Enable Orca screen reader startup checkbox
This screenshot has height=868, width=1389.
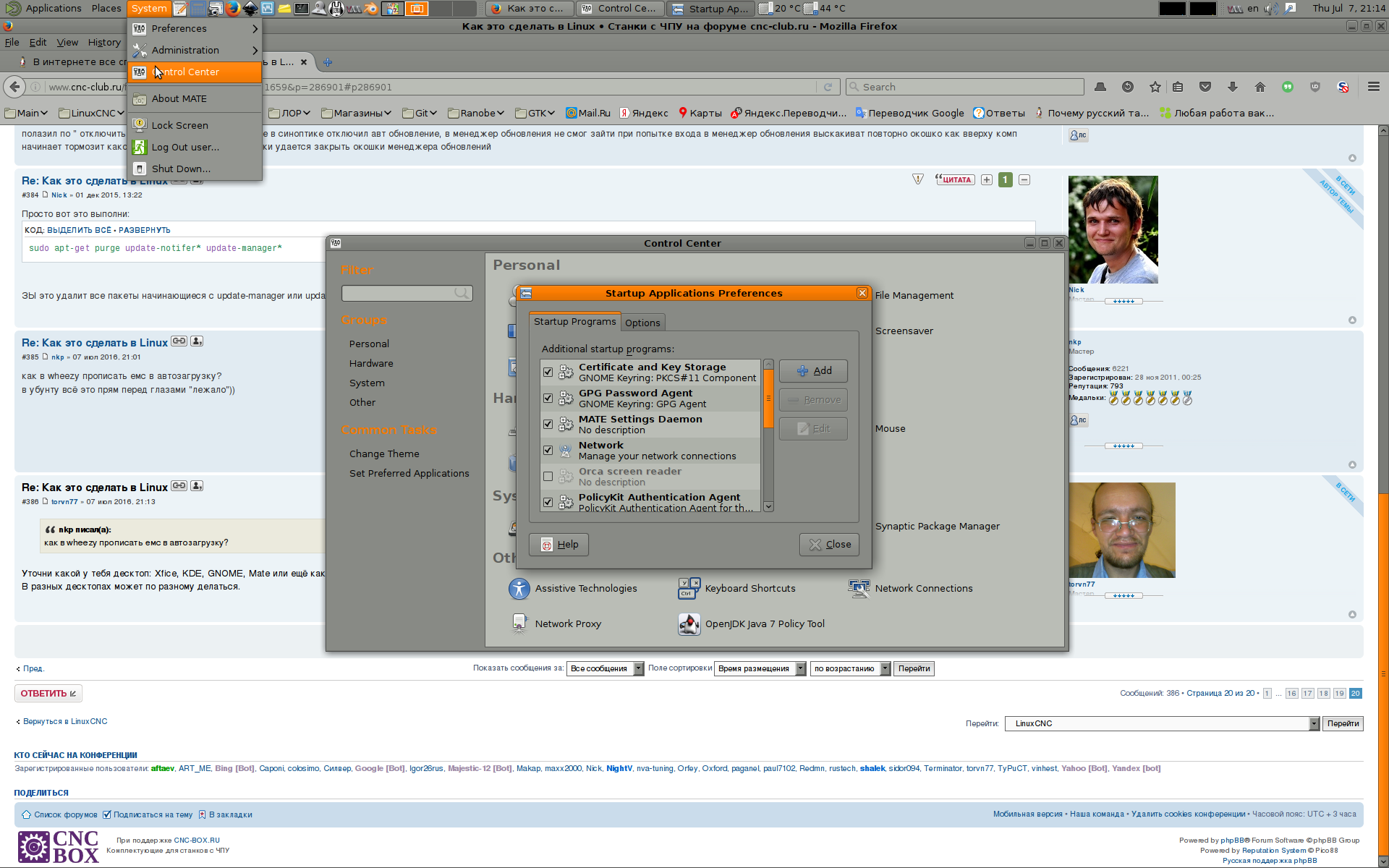pyautogui.click(x=548, y=477)
